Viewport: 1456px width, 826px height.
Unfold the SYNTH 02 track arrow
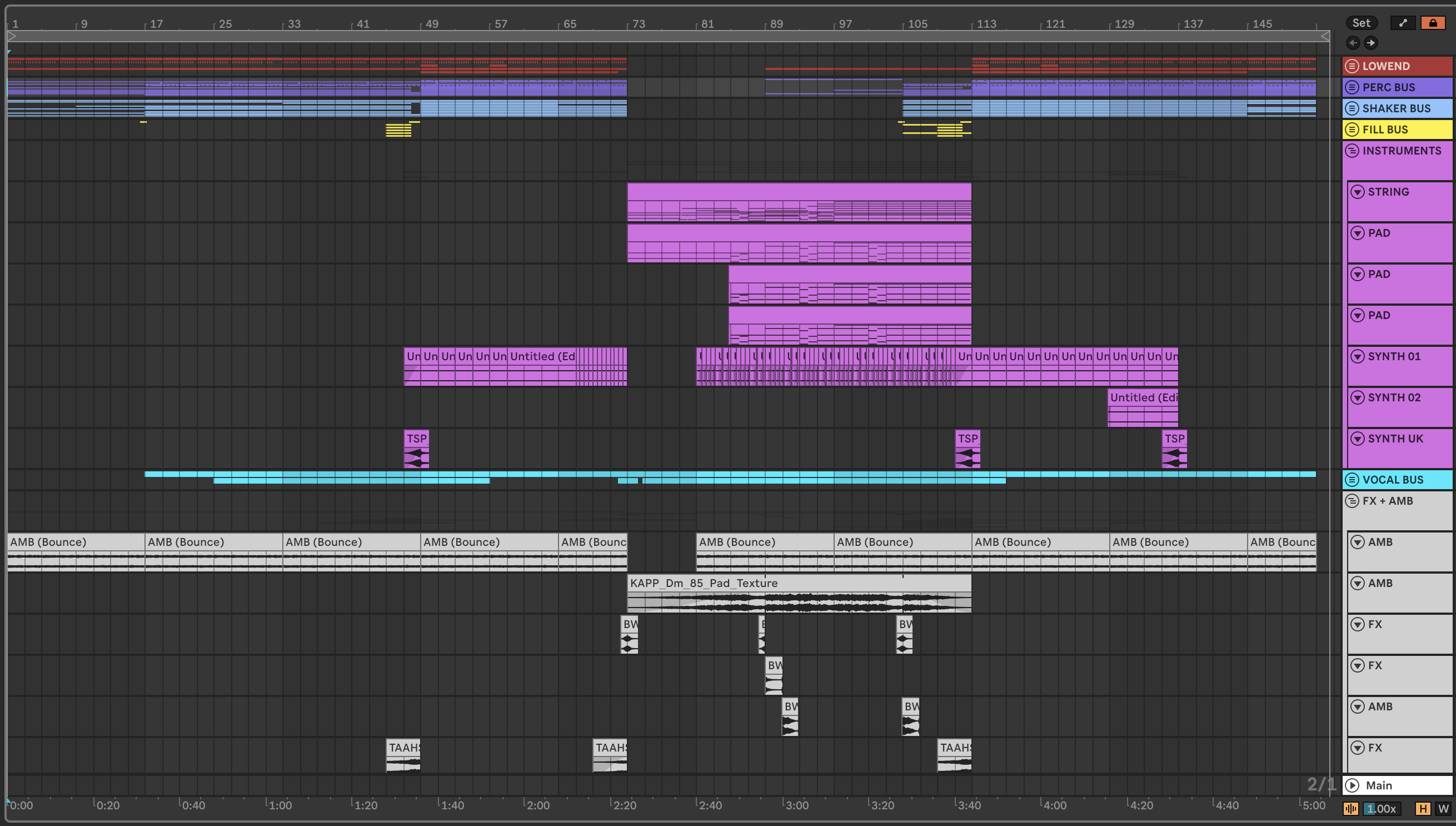point(1357,397)
